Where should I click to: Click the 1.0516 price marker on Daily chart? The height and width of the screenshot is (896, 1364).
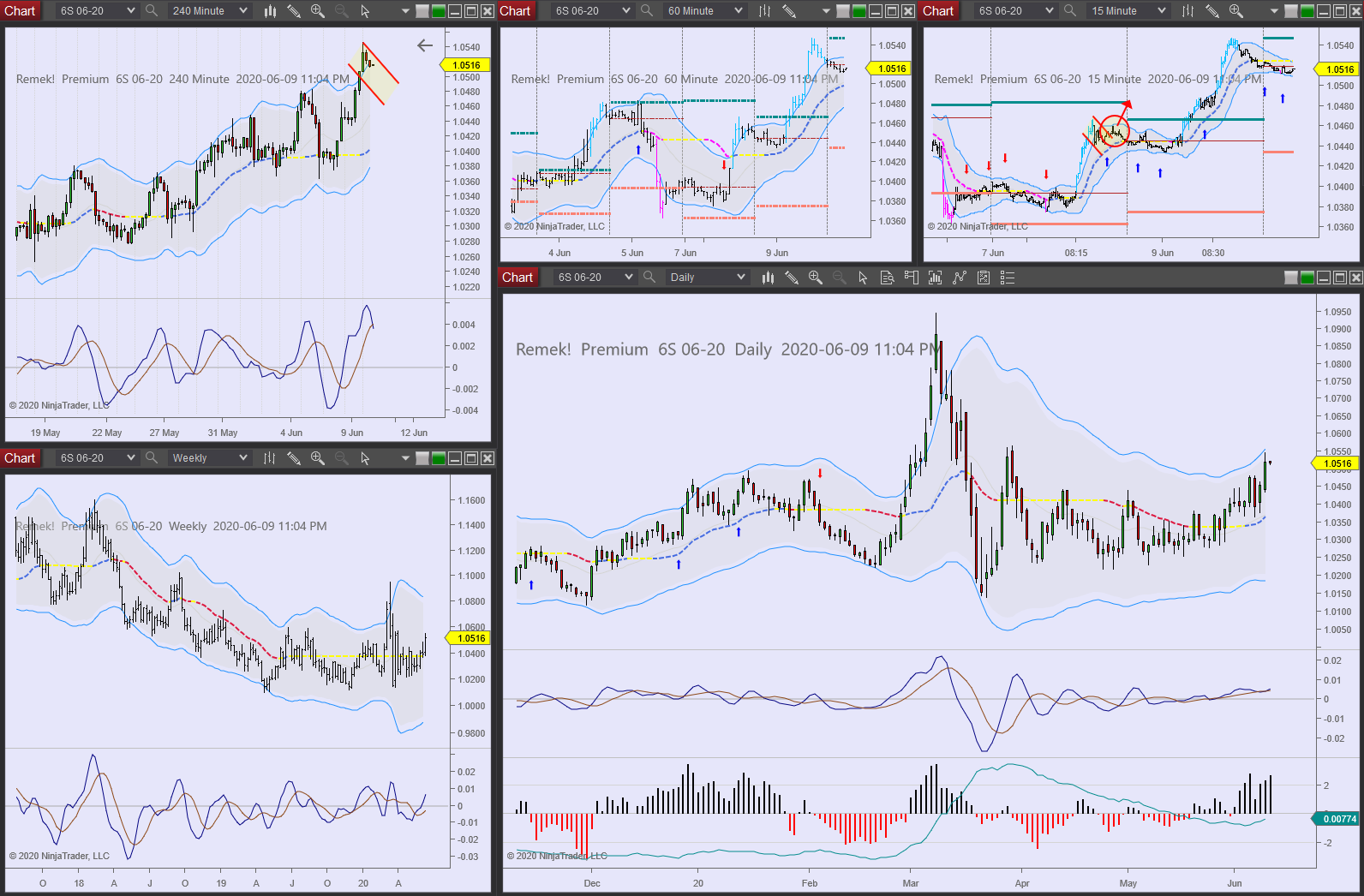pos(1337,463)
